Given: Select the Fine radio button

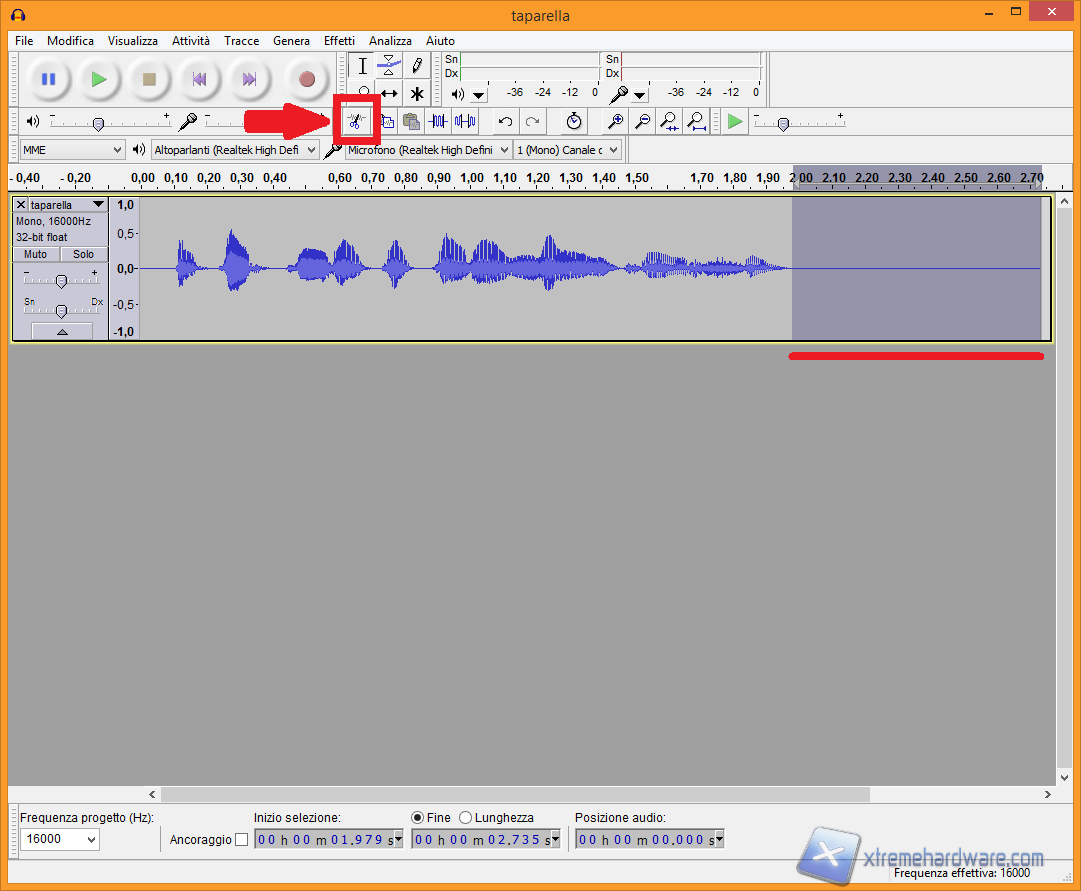Looking at the screenshot, I should pyautogui.click(x=418, y=817).
